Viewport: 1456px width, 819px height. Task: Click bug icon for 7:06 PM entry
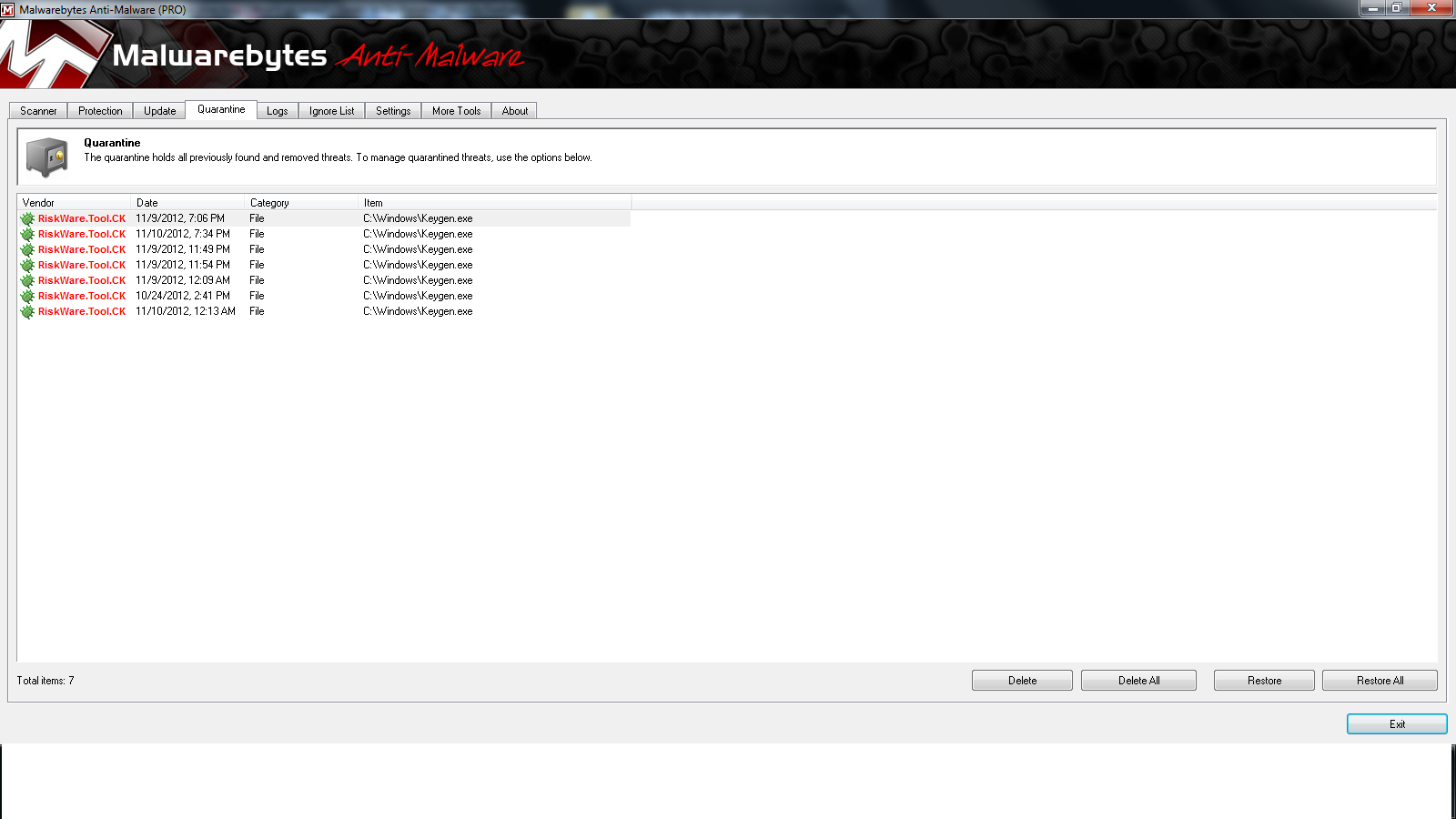pos(27,218)
